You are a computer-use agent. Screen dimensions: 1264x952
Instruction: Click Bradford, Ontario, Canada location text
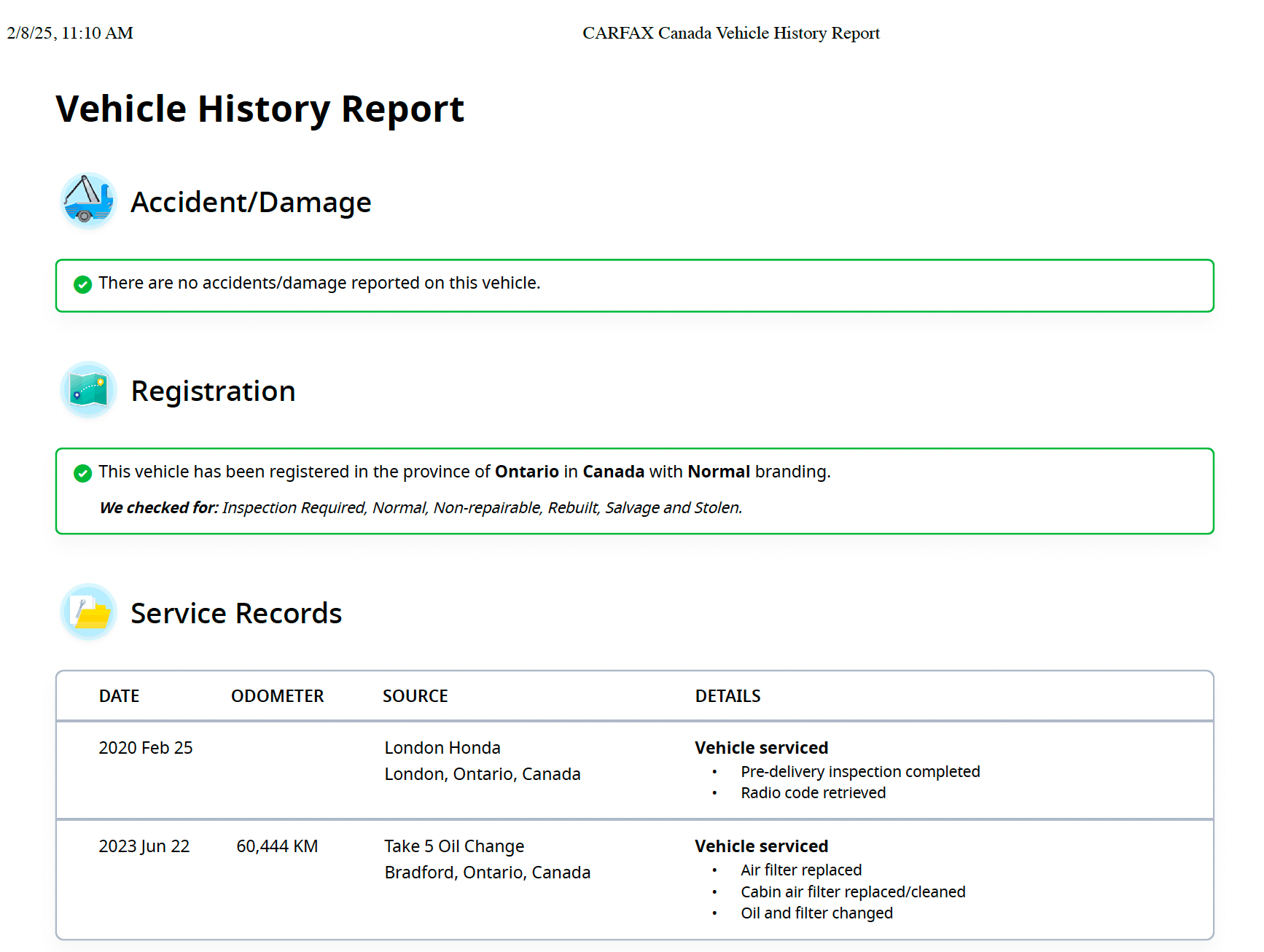[x=488, y=873]
